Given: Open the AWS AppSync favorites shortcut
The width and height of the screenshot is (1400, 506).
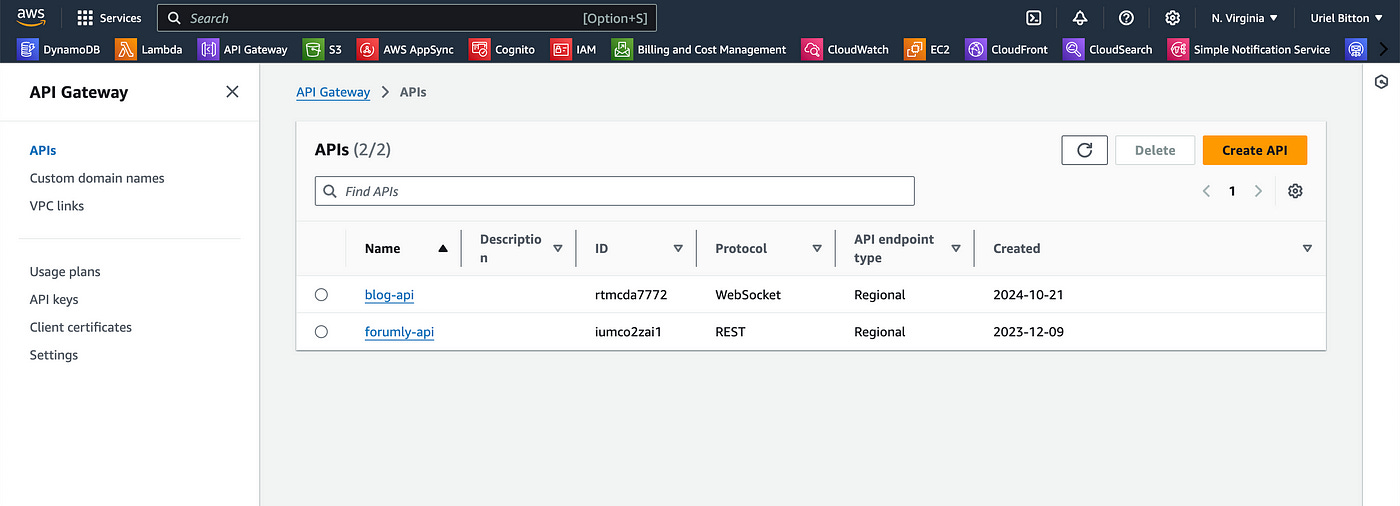Looking at the screenshot, I should pyautogui.click(x=405, y=49).
